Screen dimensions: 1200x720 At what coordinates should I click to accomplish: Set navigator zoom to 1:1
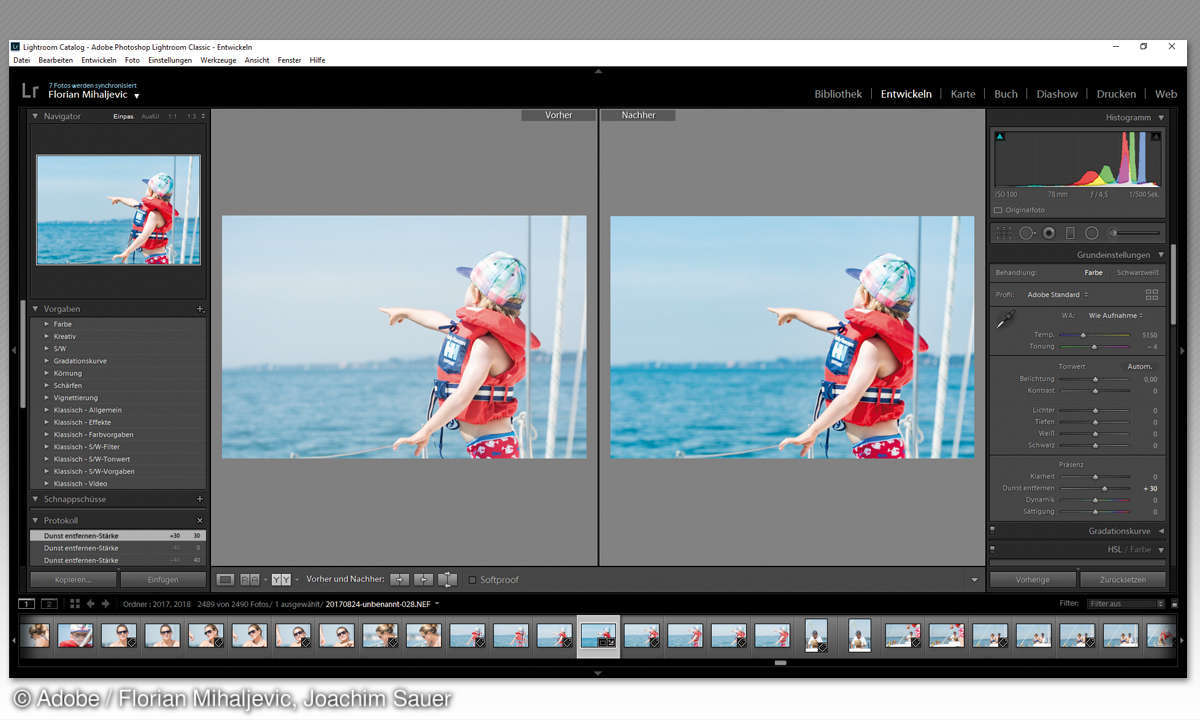tap(172, 116)
